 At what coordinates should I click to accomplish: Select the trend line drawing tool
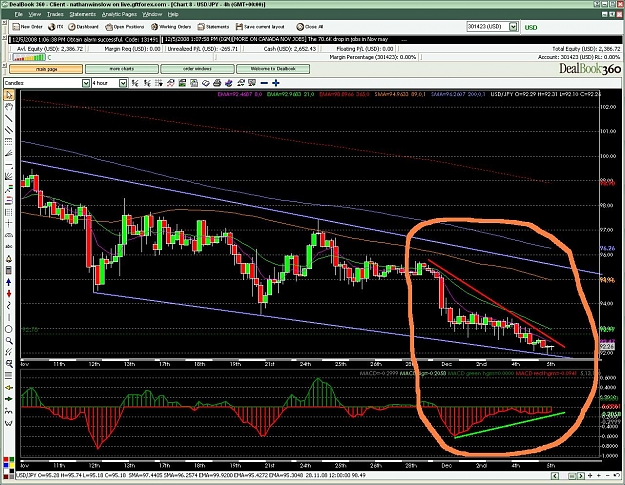(x=9, y=118)
